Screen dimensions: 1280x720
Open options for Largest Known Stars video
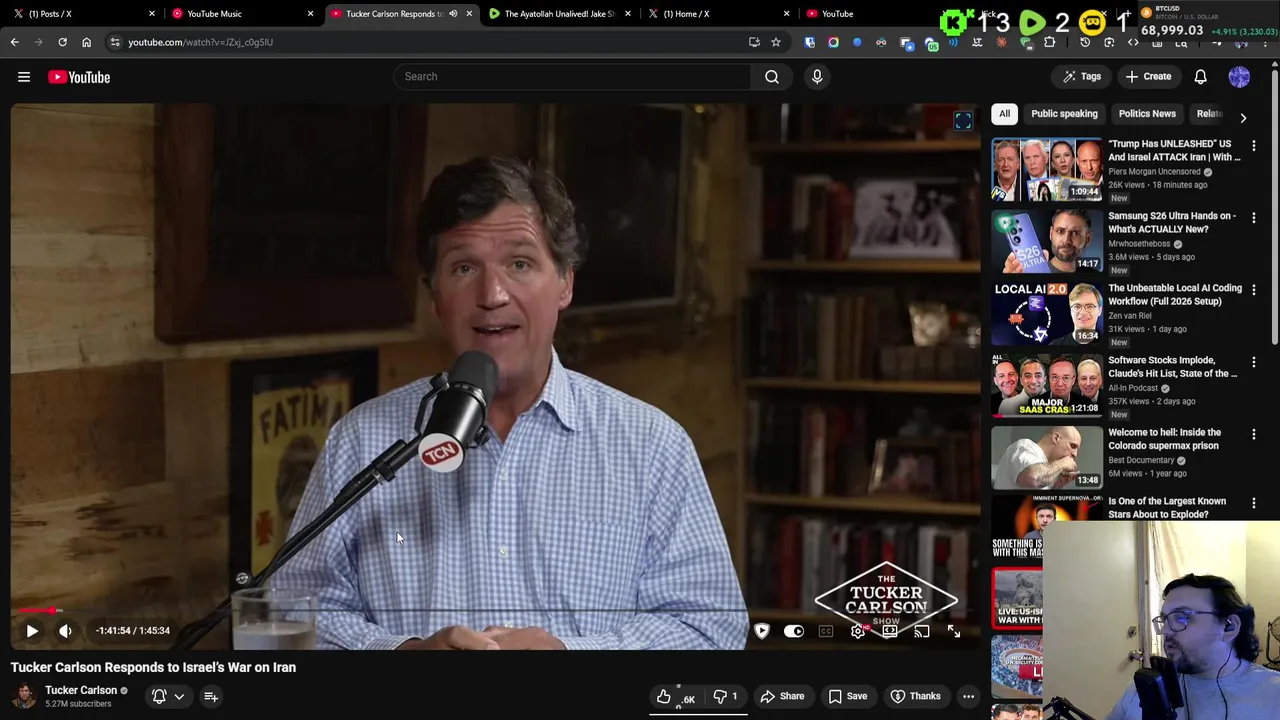(x=1254, y=503)
